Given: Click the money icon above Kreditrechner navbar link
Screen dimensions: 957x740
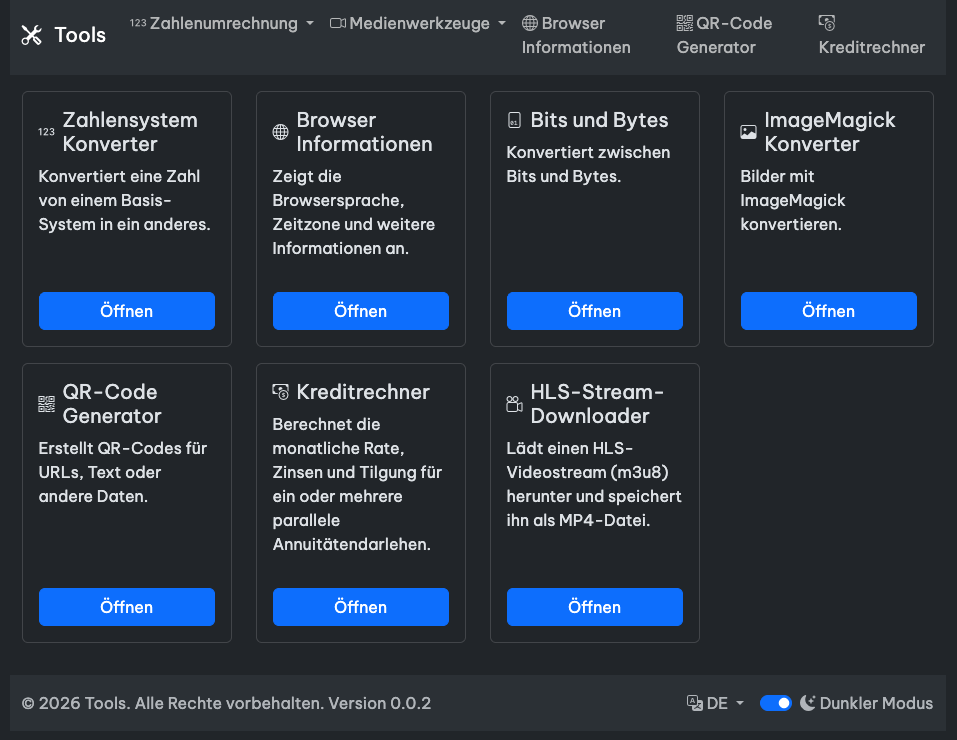Looking at the screenshot, I should tap(827, 23).
